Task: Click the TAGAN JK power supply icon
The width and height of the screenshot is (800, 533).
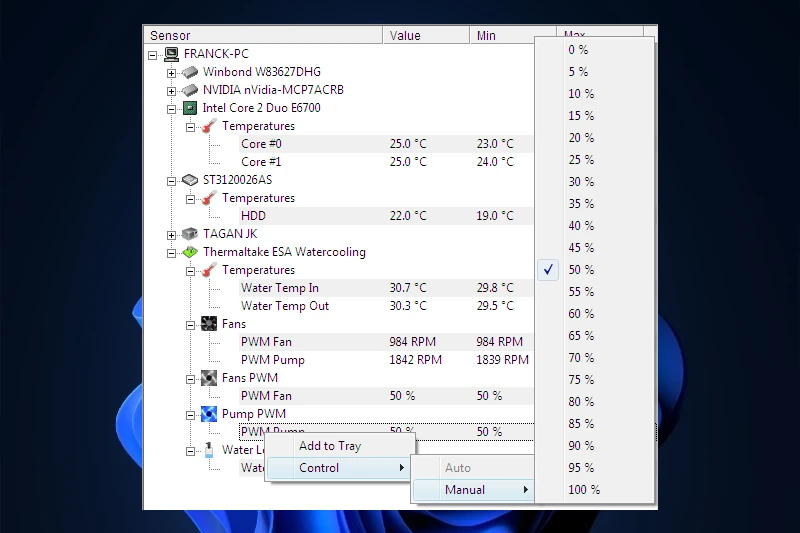Action: (190, 234)
